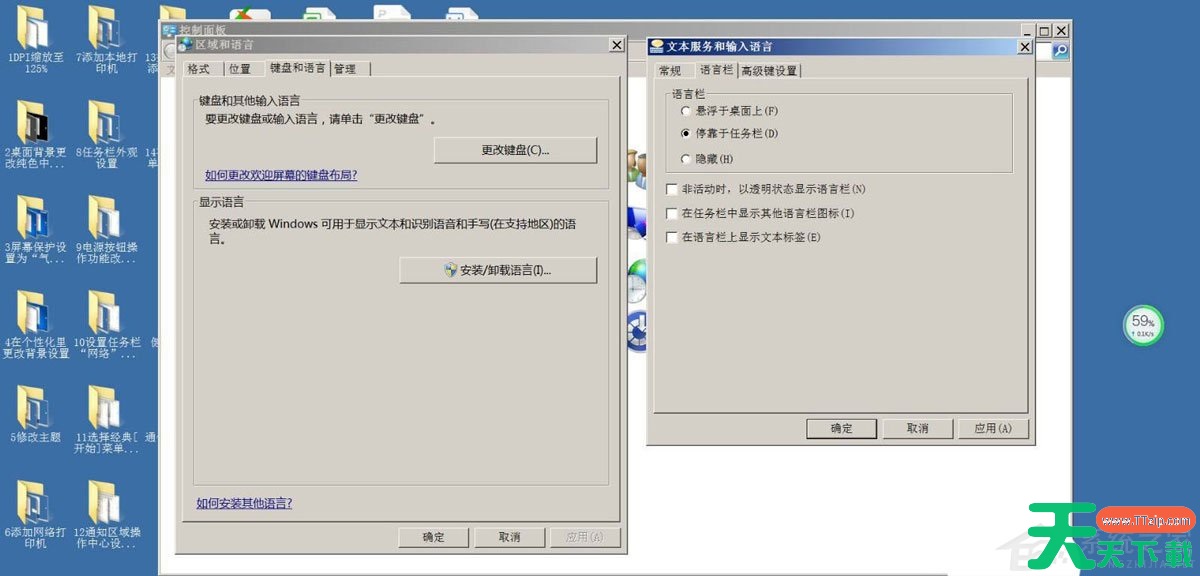Image resolution: width=1200 pixels, height=576 pixels.
Task: Close the 文本服务和输入语言 dialog
Action: (x=1024, y=46)
